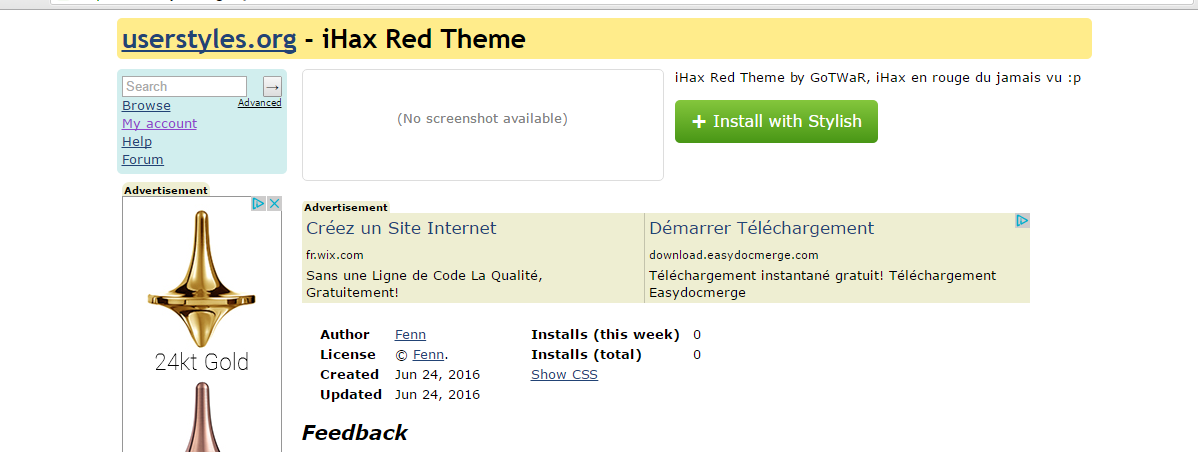Click inside the Search text field
Screen dimensions: 1198x452
184,87
